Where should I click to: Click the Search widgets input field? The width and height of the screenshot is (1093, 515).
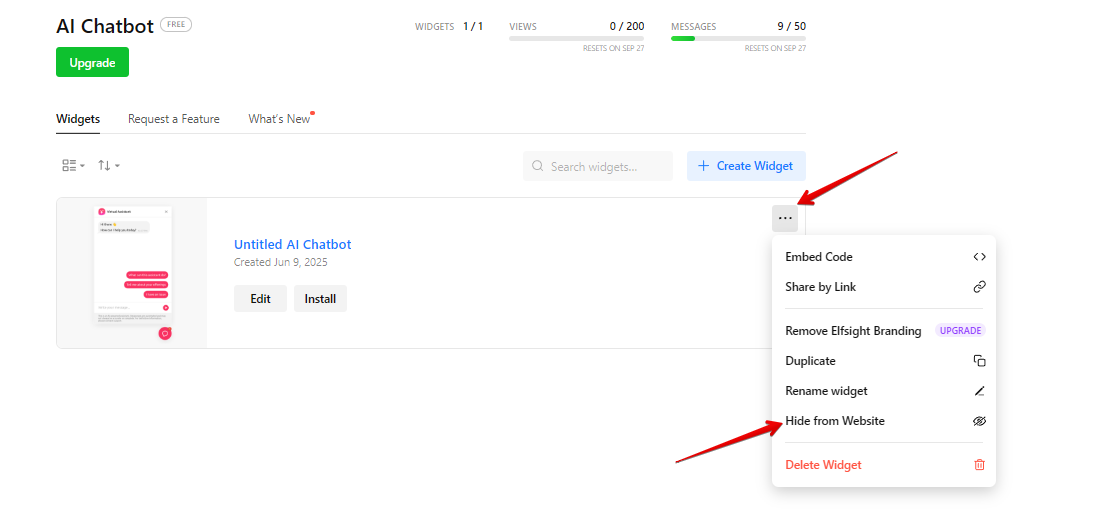tap(598, 166)
